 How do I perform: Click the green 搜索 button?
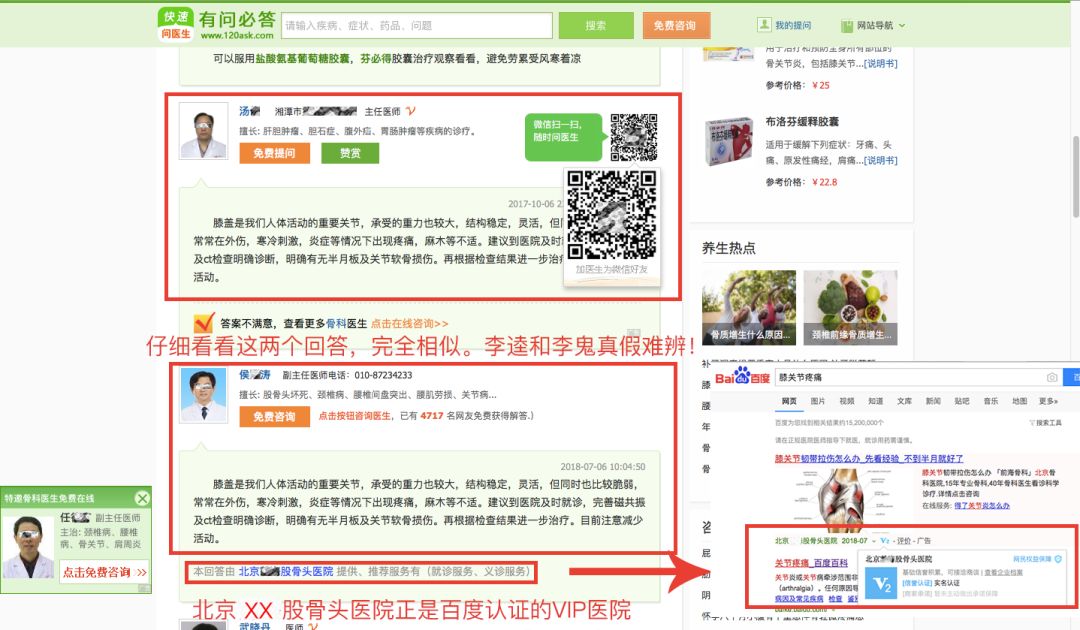[596, 24]
